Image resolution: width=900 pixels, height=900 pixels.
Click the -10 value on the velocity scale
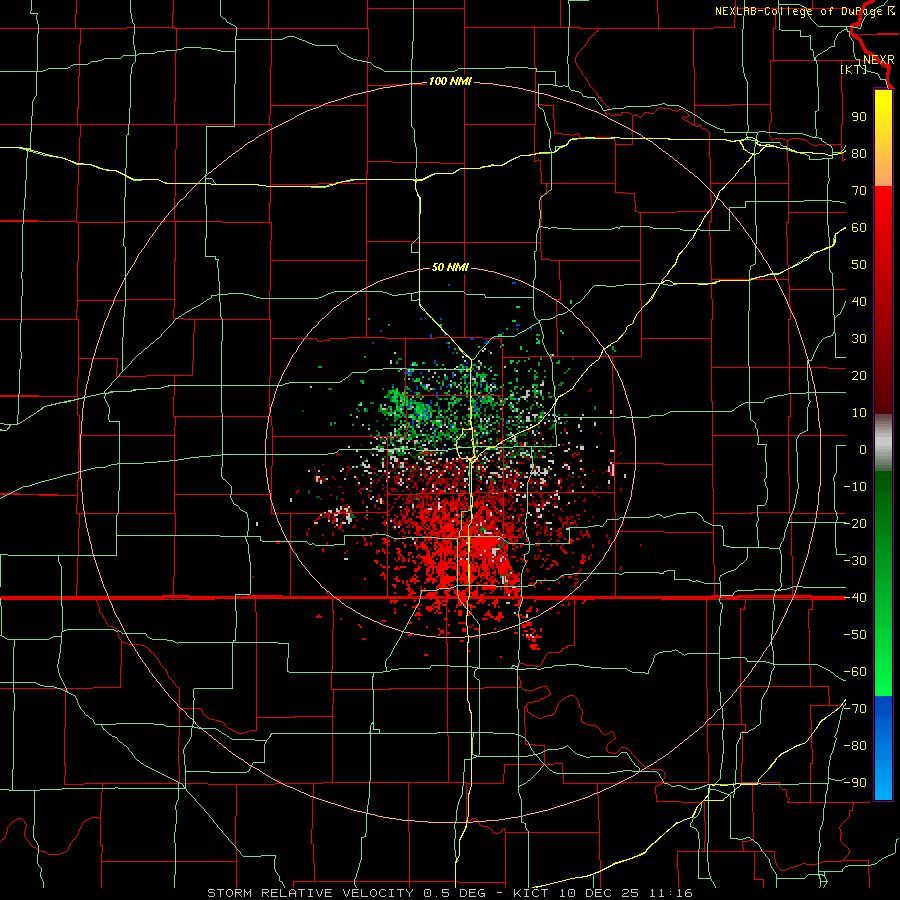point(855,487)
